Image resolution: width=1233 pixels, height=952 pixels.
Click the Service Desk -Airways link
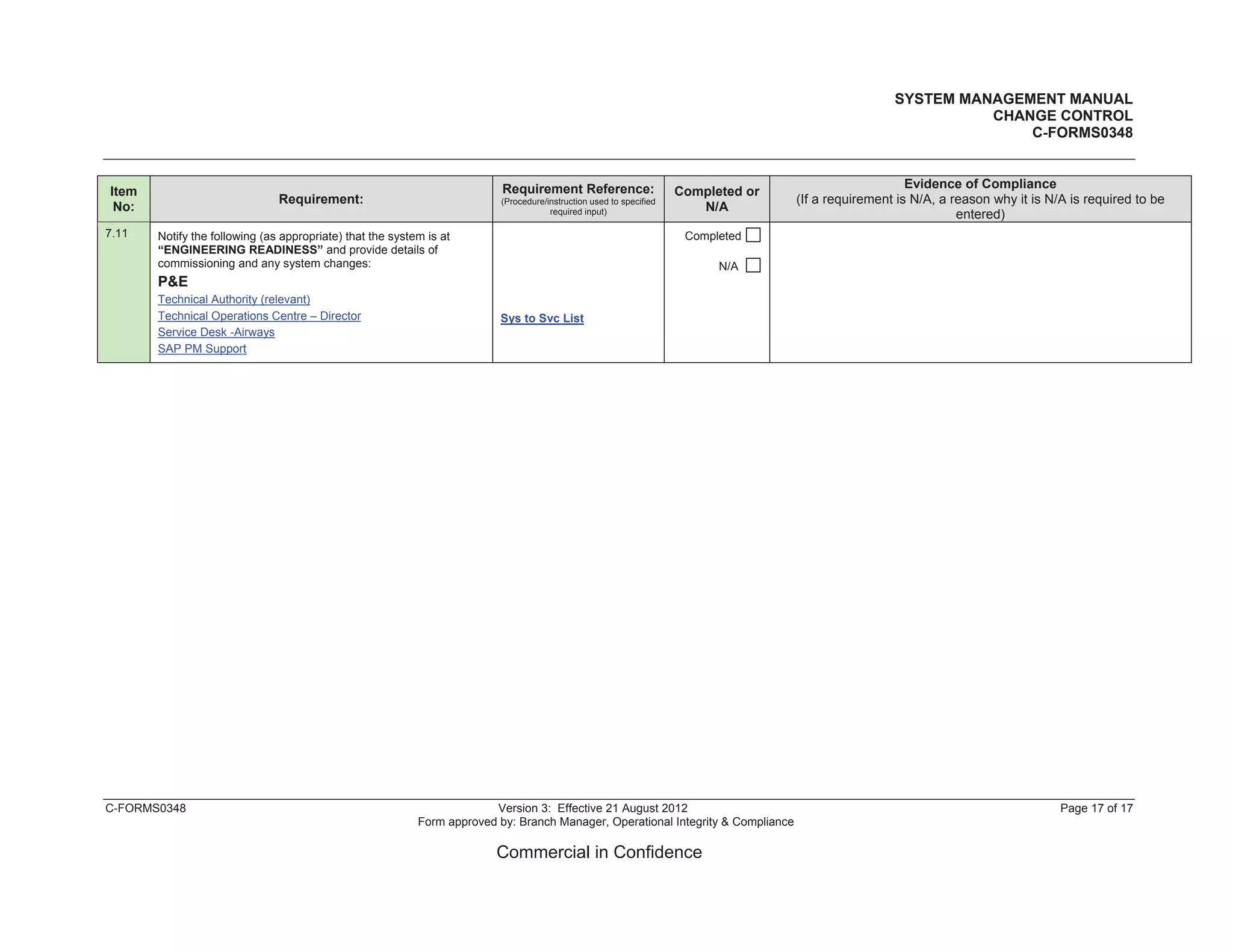click(x=216, y=332)
